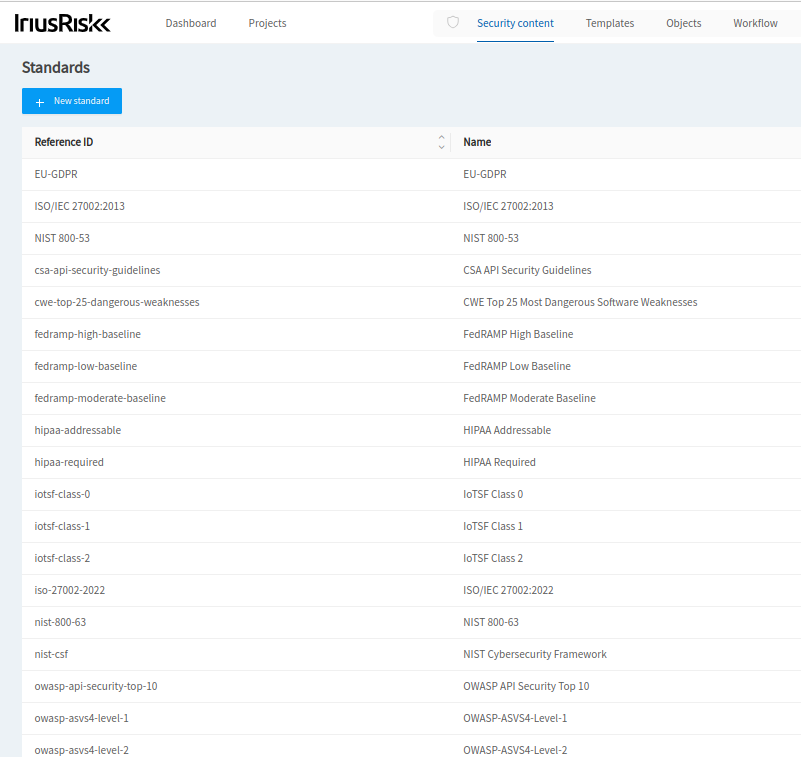Image resolution: width=801 pixels, height=757 pixels.
Task: Select the Security content tab
Action: point(515,23)
